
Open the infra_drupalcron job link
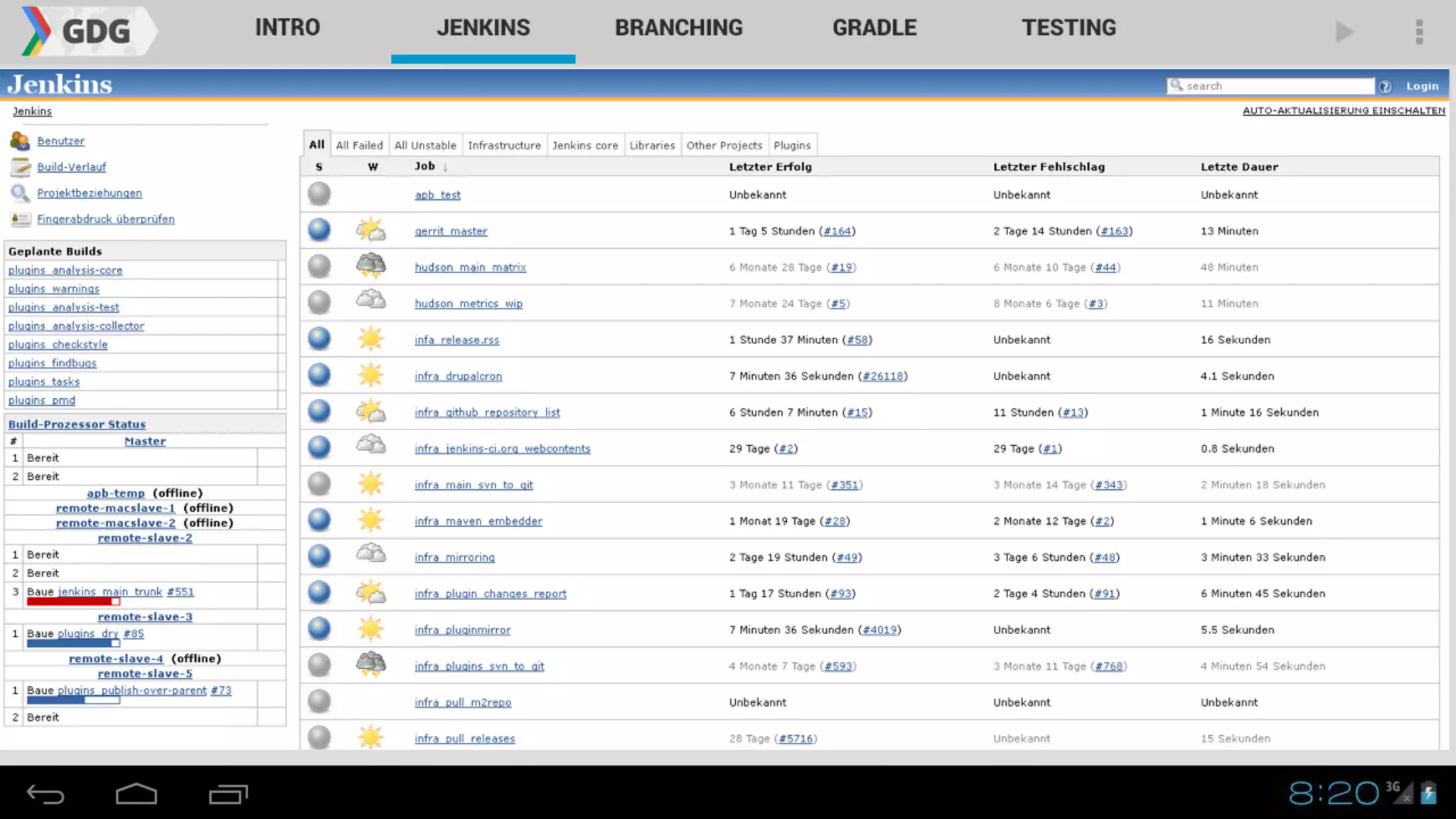click(x=458, y=376)
